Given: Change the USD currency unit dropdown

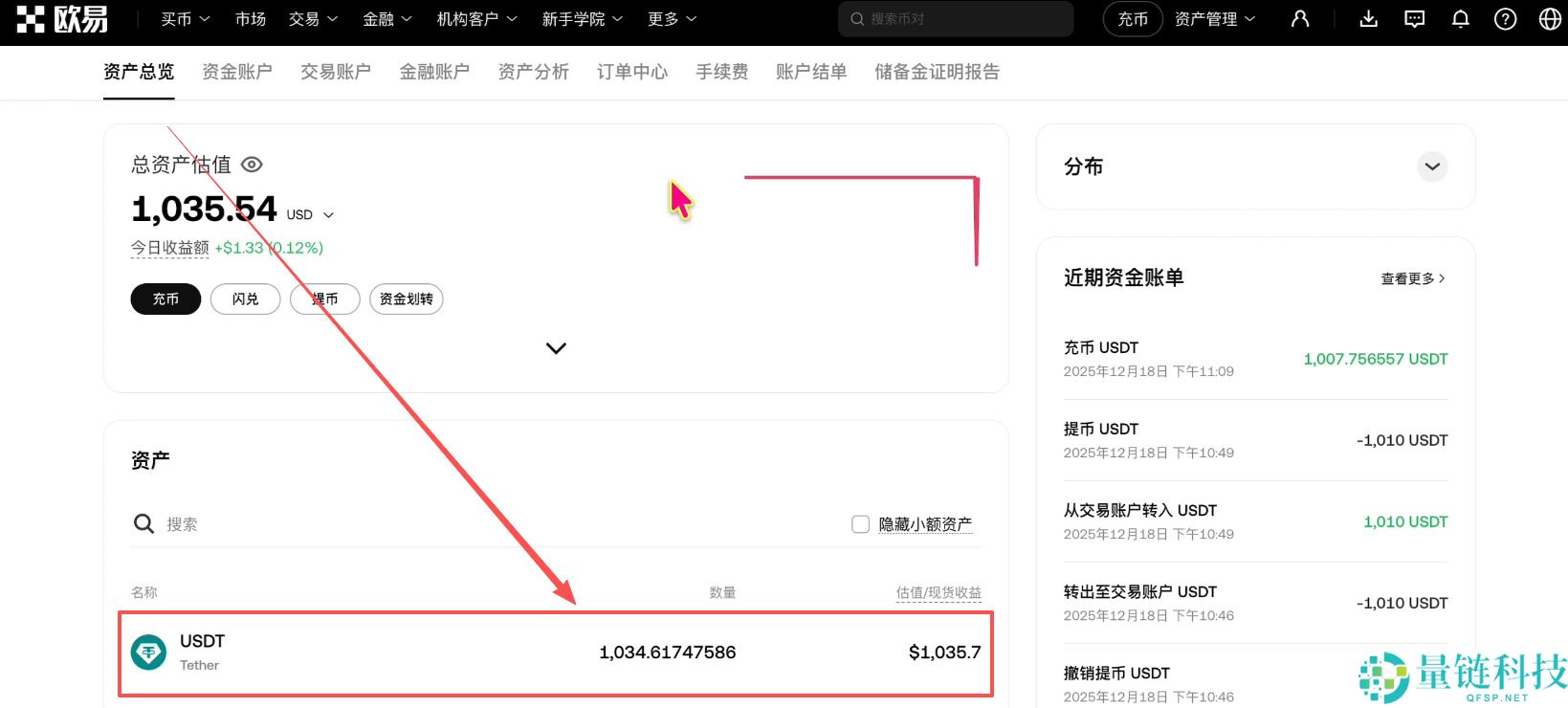Looking at the screenshot, I should (x=310, y=214).
